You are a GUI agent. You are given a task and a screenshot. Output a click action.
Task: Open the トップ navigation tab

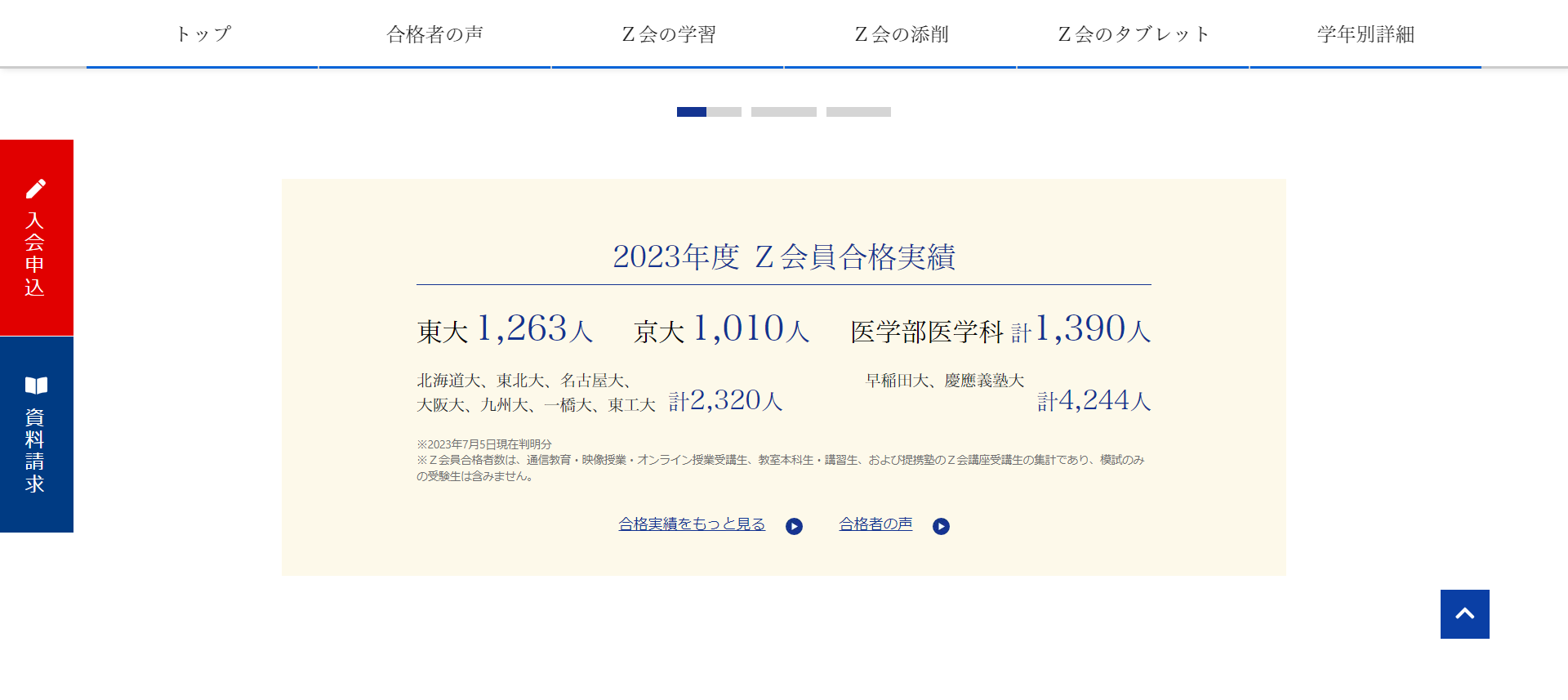203,34
